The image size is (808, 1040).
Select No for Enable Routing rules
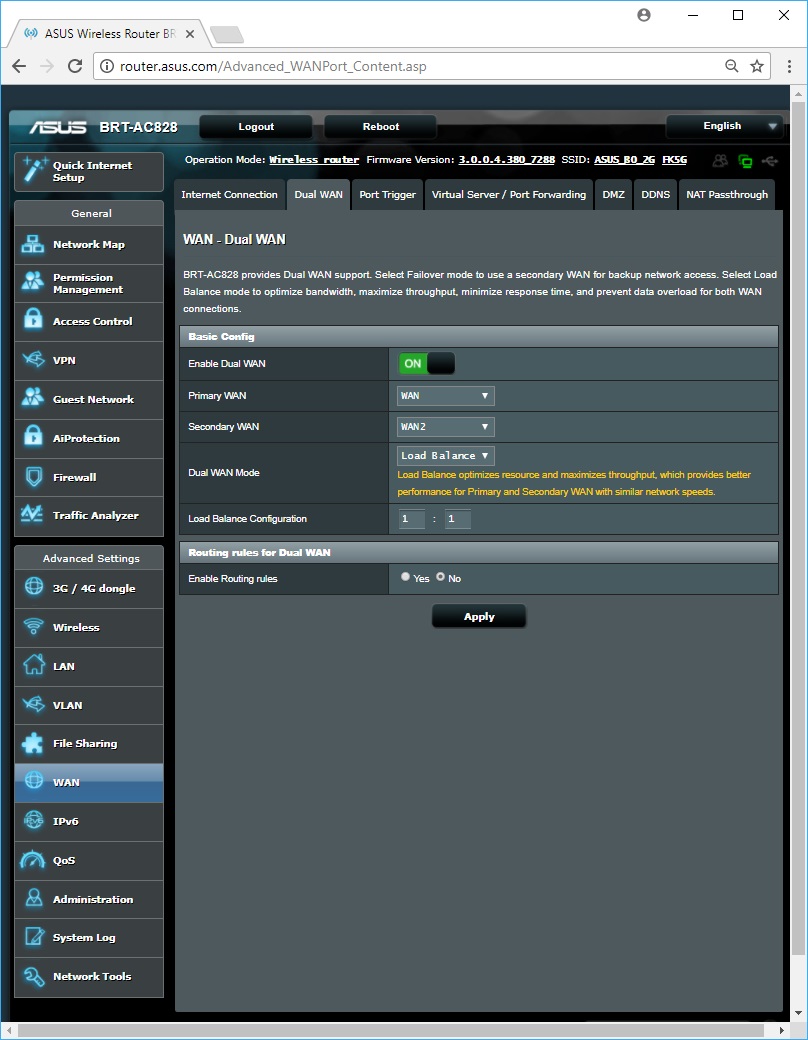point(440,577)
